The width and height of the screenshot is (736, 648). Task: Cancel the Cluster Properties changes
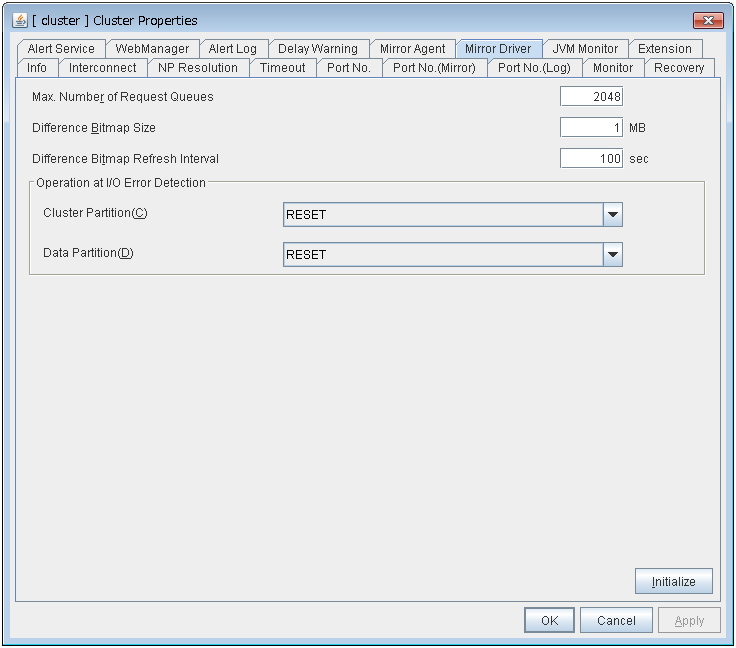(x=616, y=621)
